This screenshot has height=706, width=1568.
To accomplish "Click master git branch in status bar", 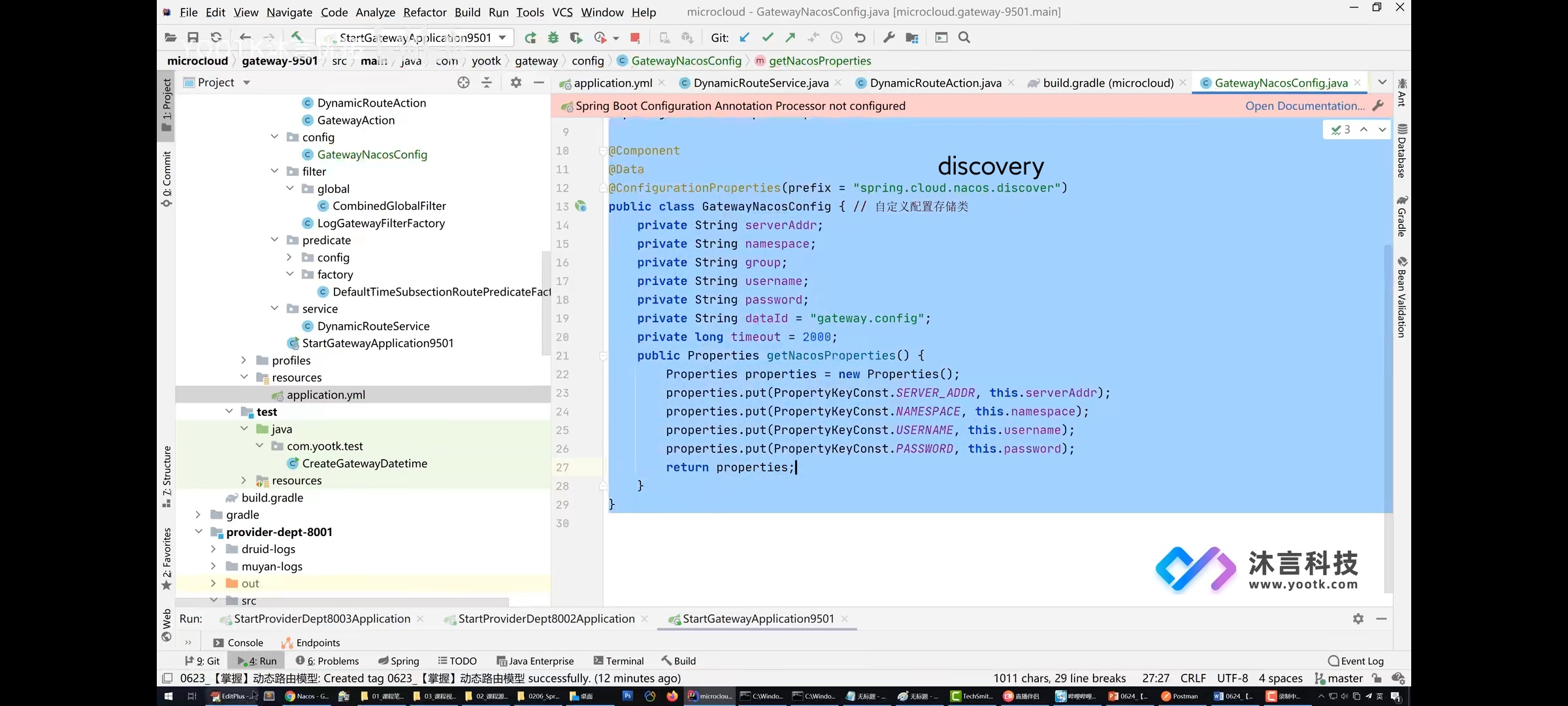I will point(1339,679).
